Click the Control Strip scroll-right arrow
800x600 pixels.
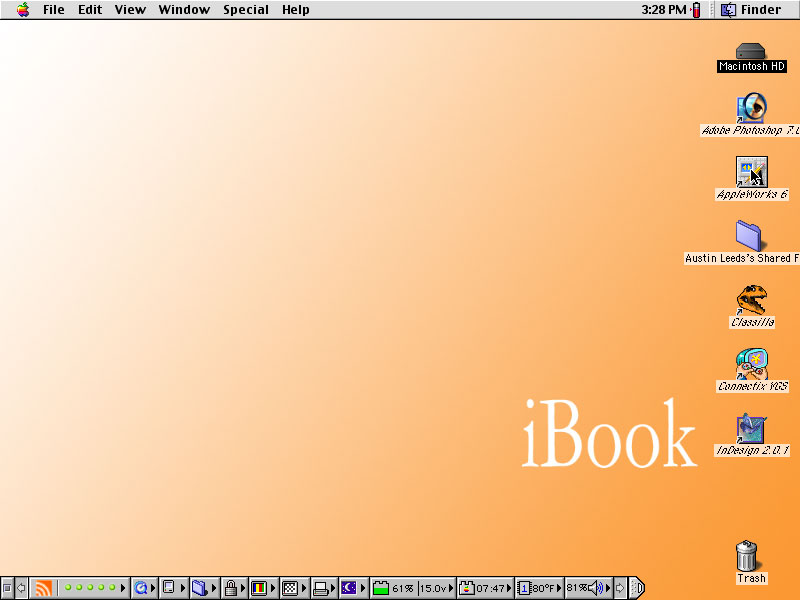[620, 588]
